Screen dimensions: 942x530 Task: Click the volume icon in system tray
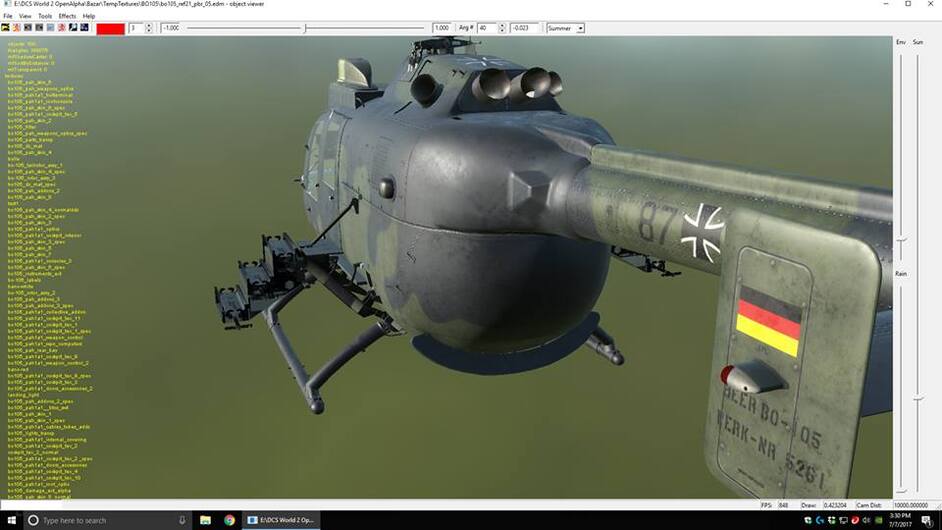point(865,520)
